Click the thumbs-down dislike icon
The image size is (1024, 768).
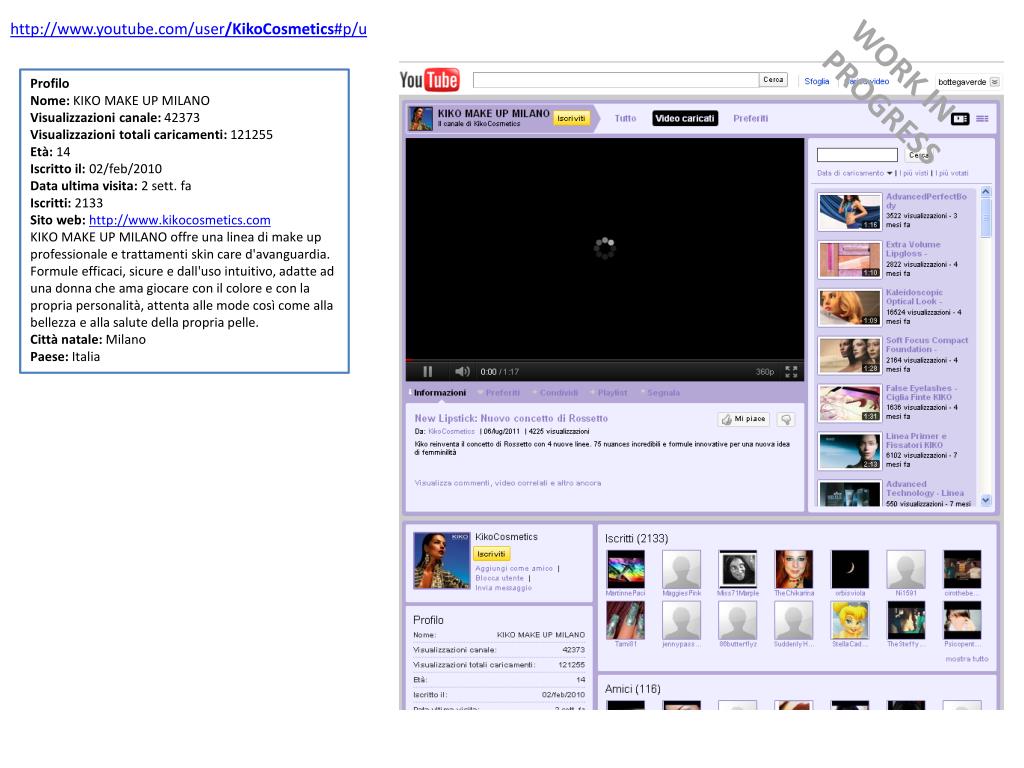(786, 419)
